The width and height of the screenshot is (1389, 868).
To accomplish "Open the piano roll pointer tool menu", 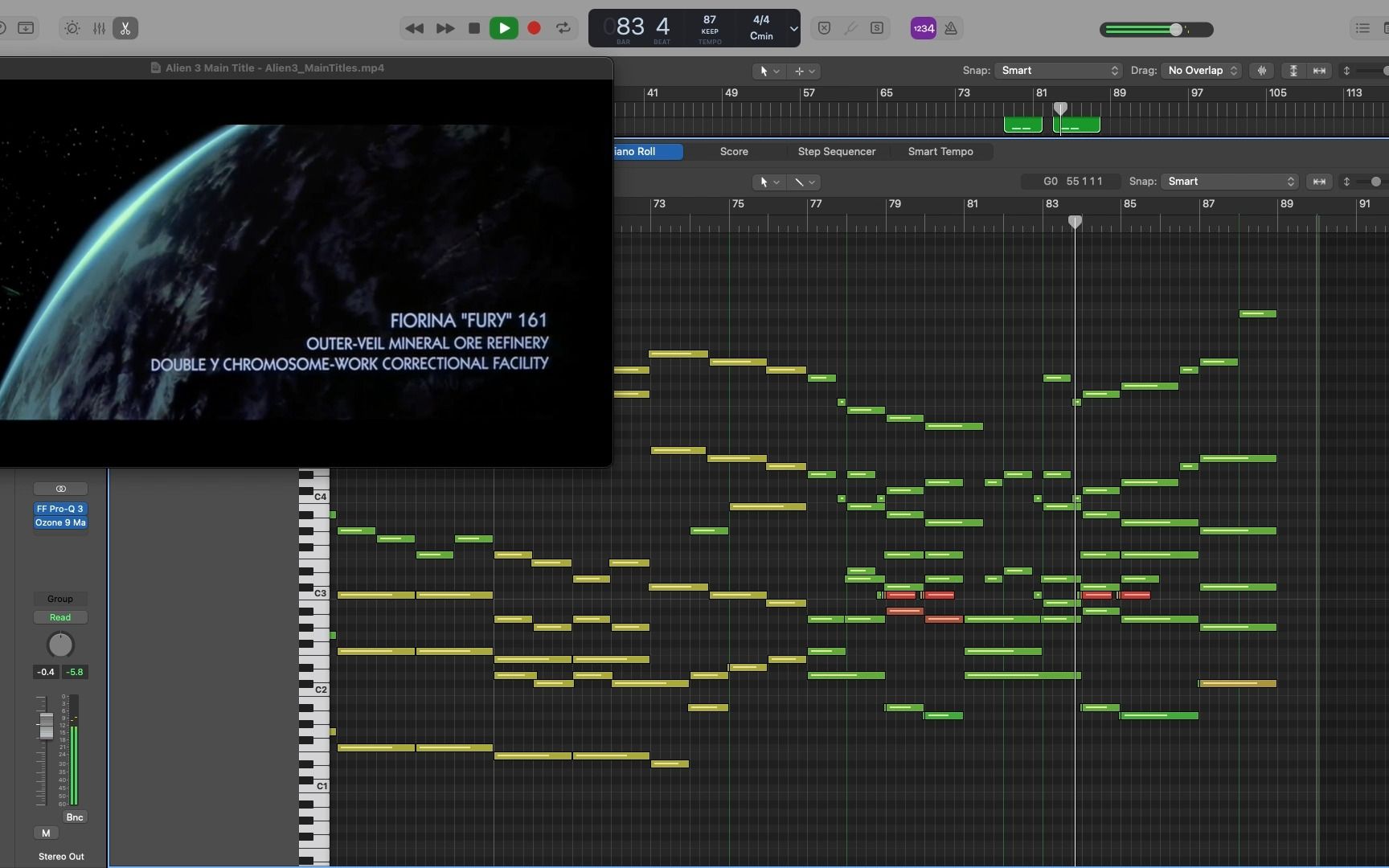I will 769,182.
